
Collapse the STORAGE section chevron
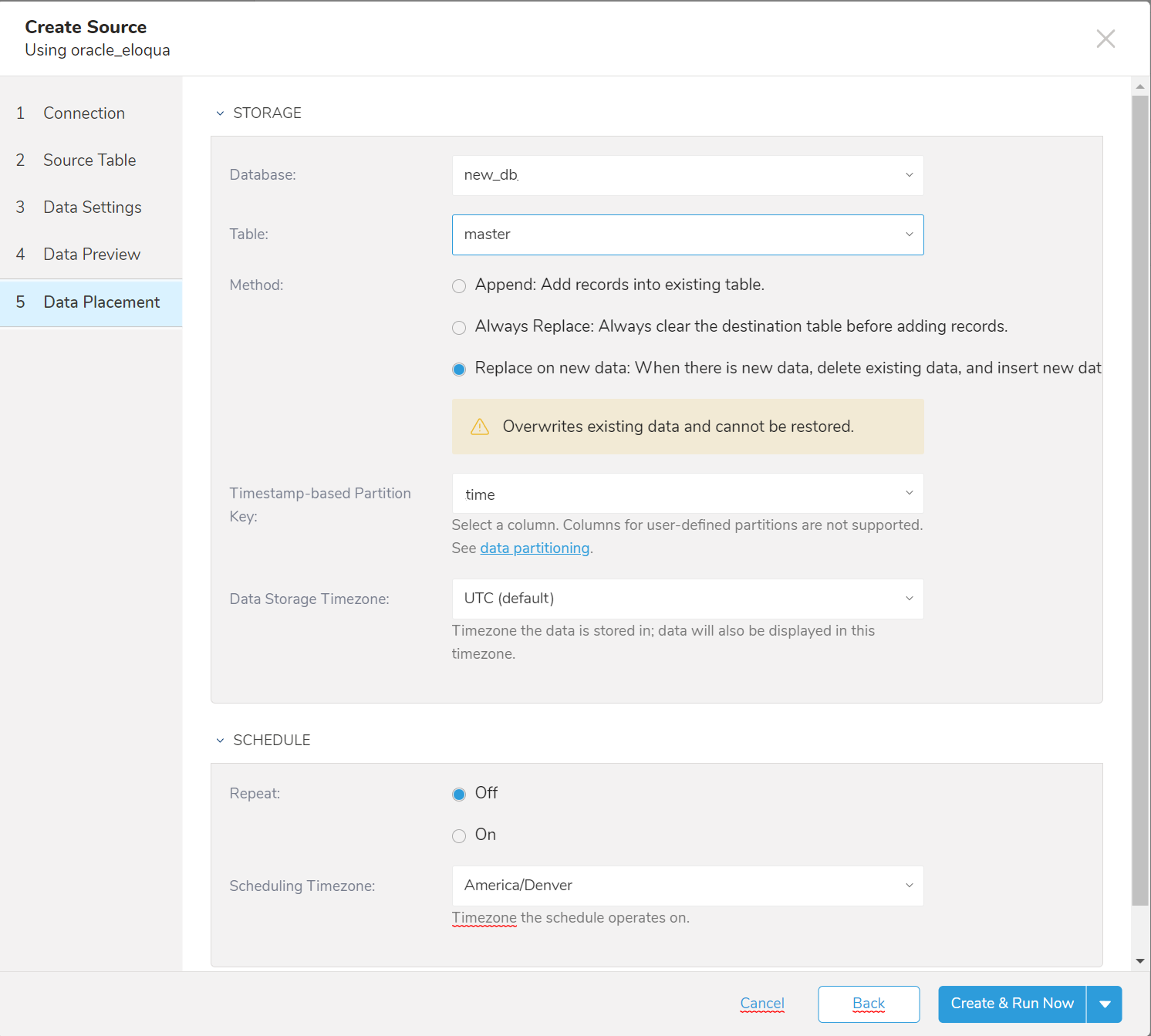pos(220,113)
